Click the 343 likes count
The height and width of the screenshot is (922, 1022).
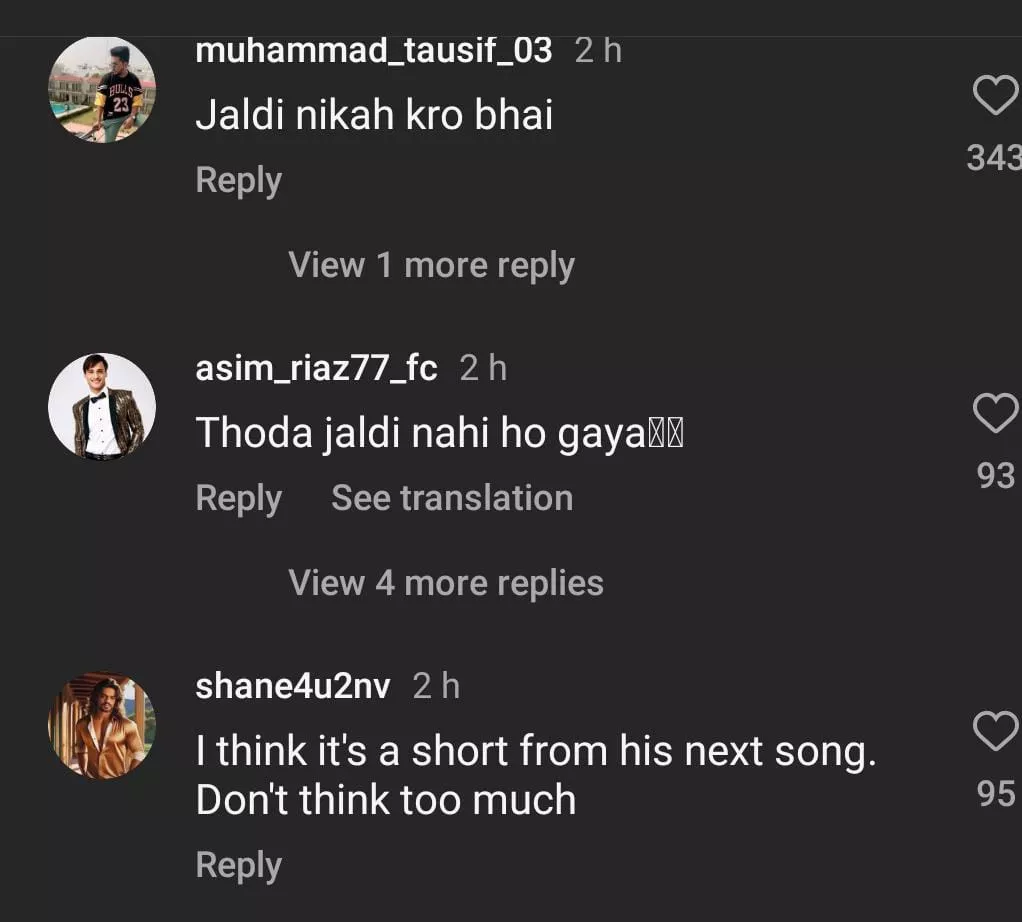[994, 158]
